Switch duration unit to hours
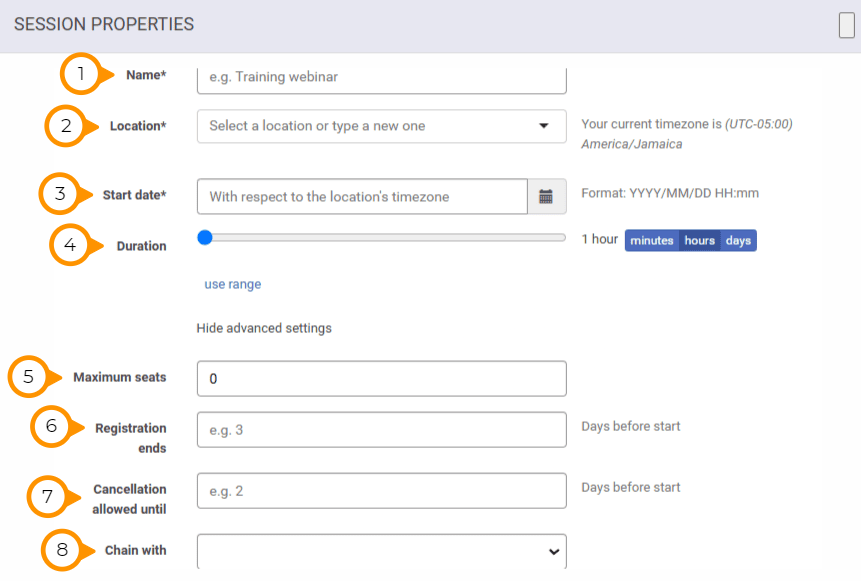This screenshot has width=861, height=581. pyautogui.click(x=700, y=241)
